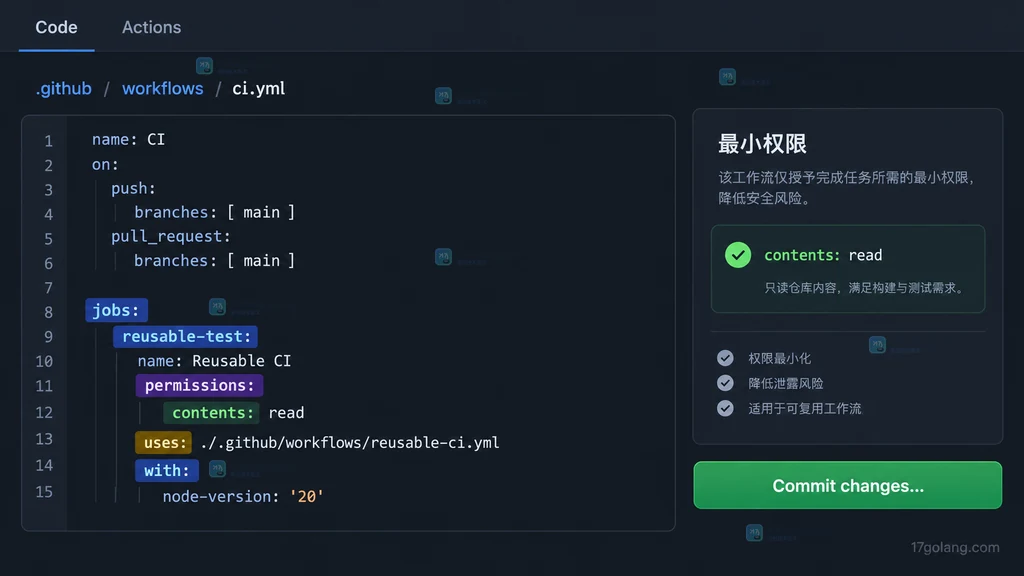Click the path ./.github/workflows/reusable-ci.yml
The image size is (1024, 576).
(x=350, y=443)
